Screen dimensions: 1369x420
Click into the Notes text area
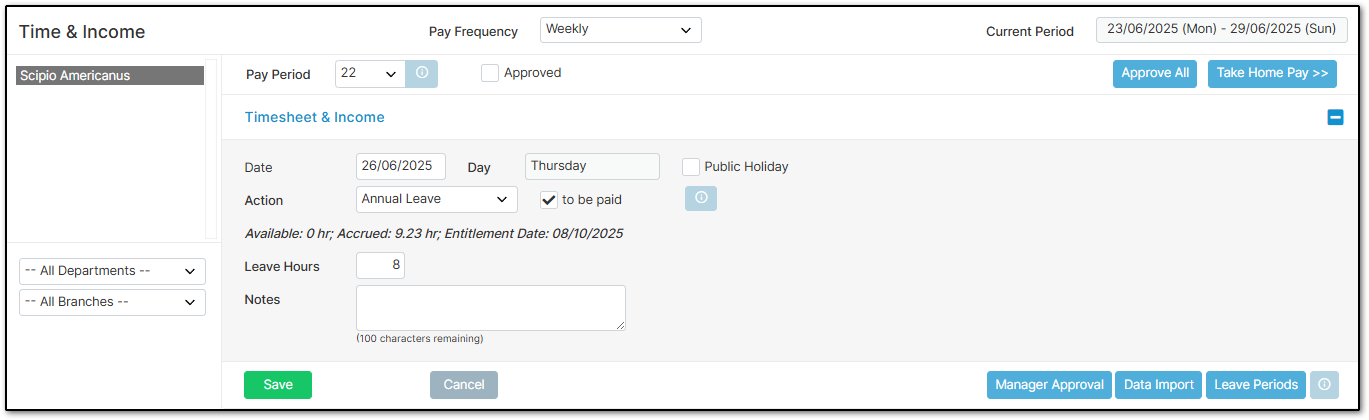point(491,308)
